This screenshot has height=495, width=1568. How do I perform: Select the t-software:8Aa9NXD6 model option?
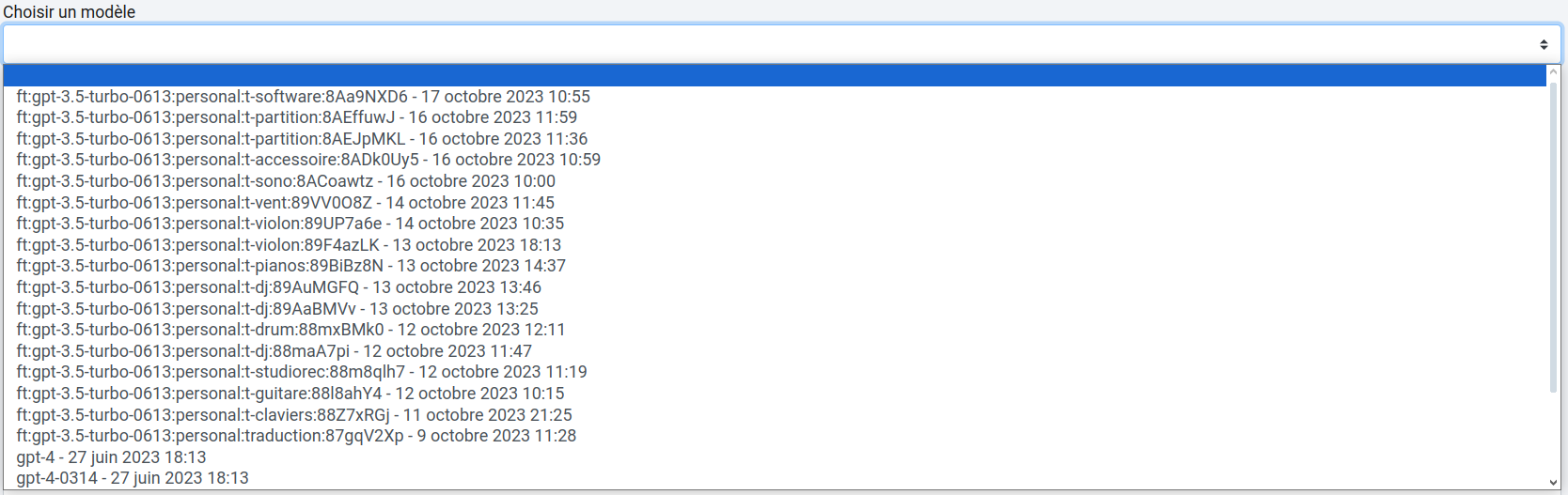point(303,97)
